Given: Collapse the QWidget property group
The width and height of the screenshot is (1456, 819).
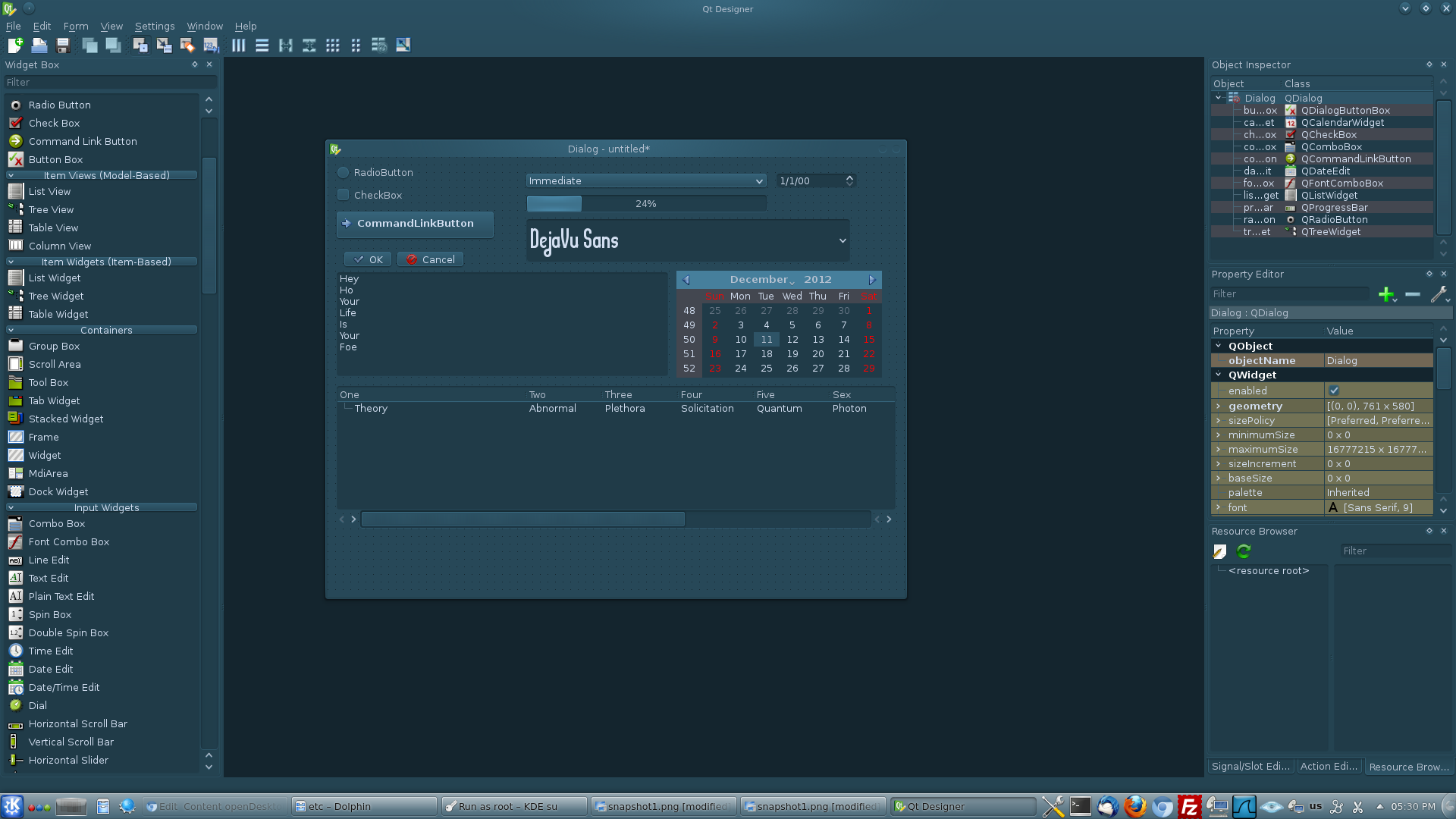Looking at the screenshot, I should 1219,375.
